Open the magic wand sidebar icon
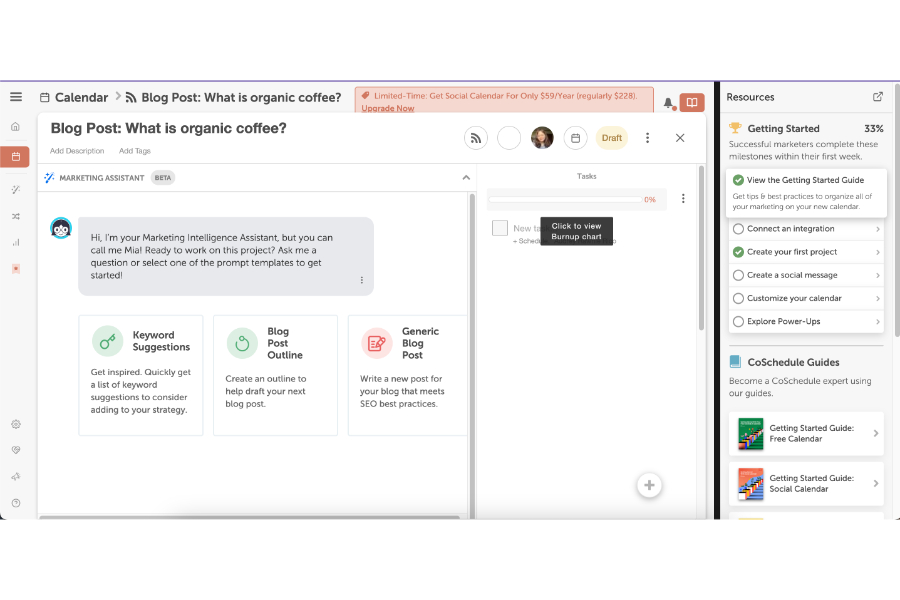 pos(15,189)
